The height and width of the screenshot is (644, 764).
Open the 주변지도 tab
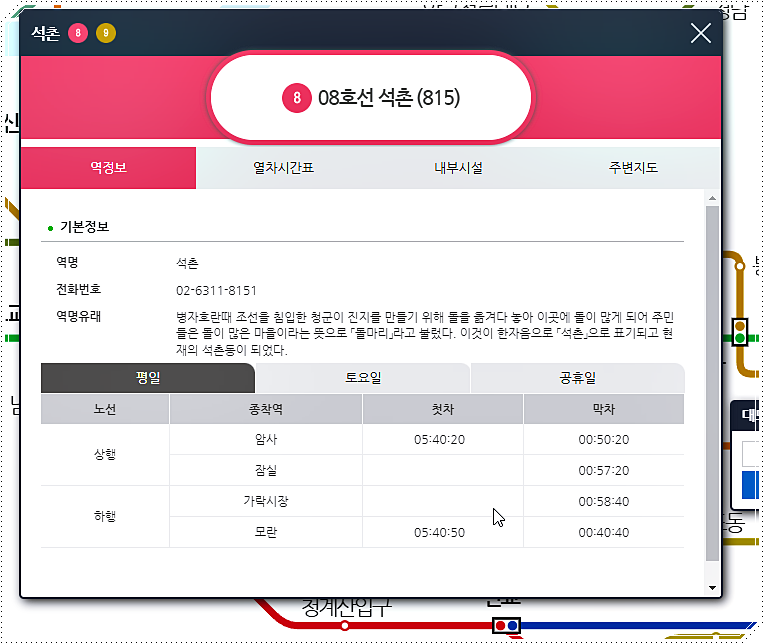click(633, 168)
